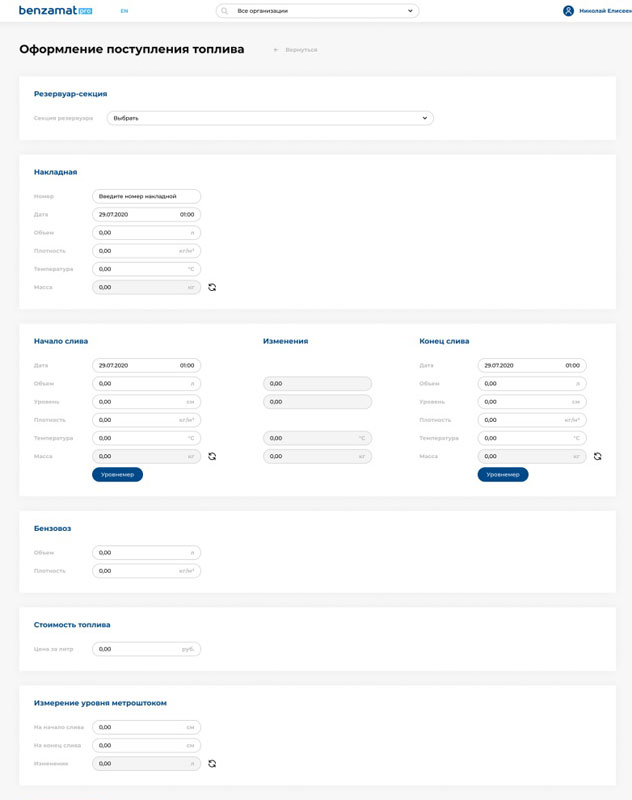
Task: Open date picker in Накладная Дата field
Action: coord(146,214)
